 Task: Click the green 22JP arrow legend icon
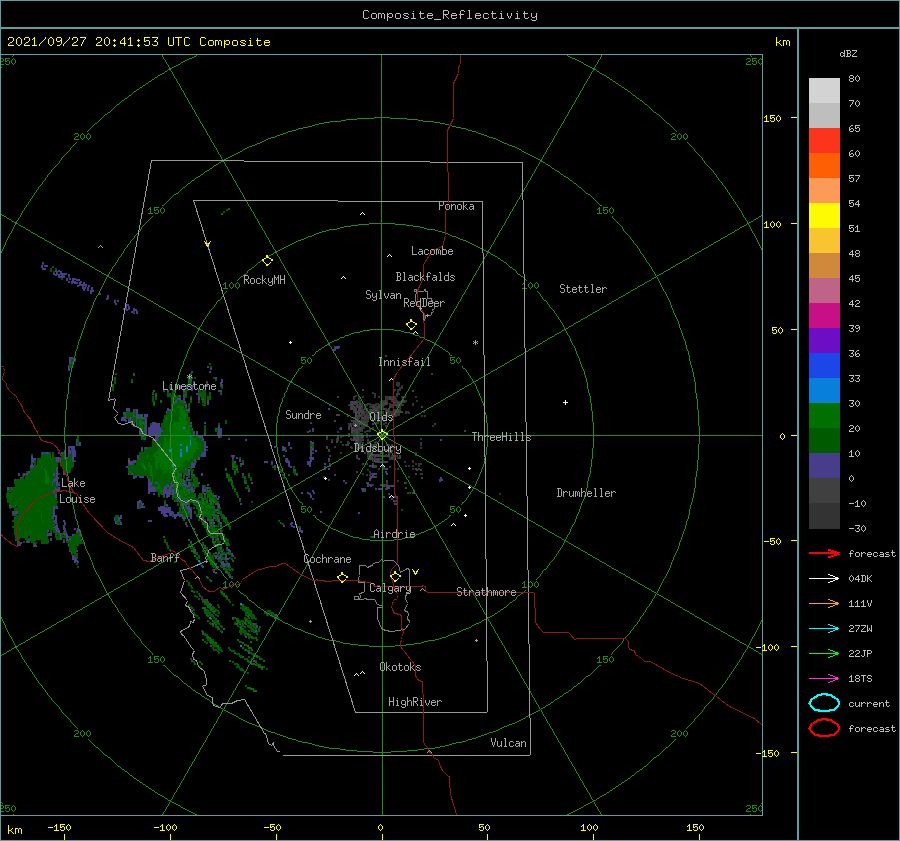(824, 653)
